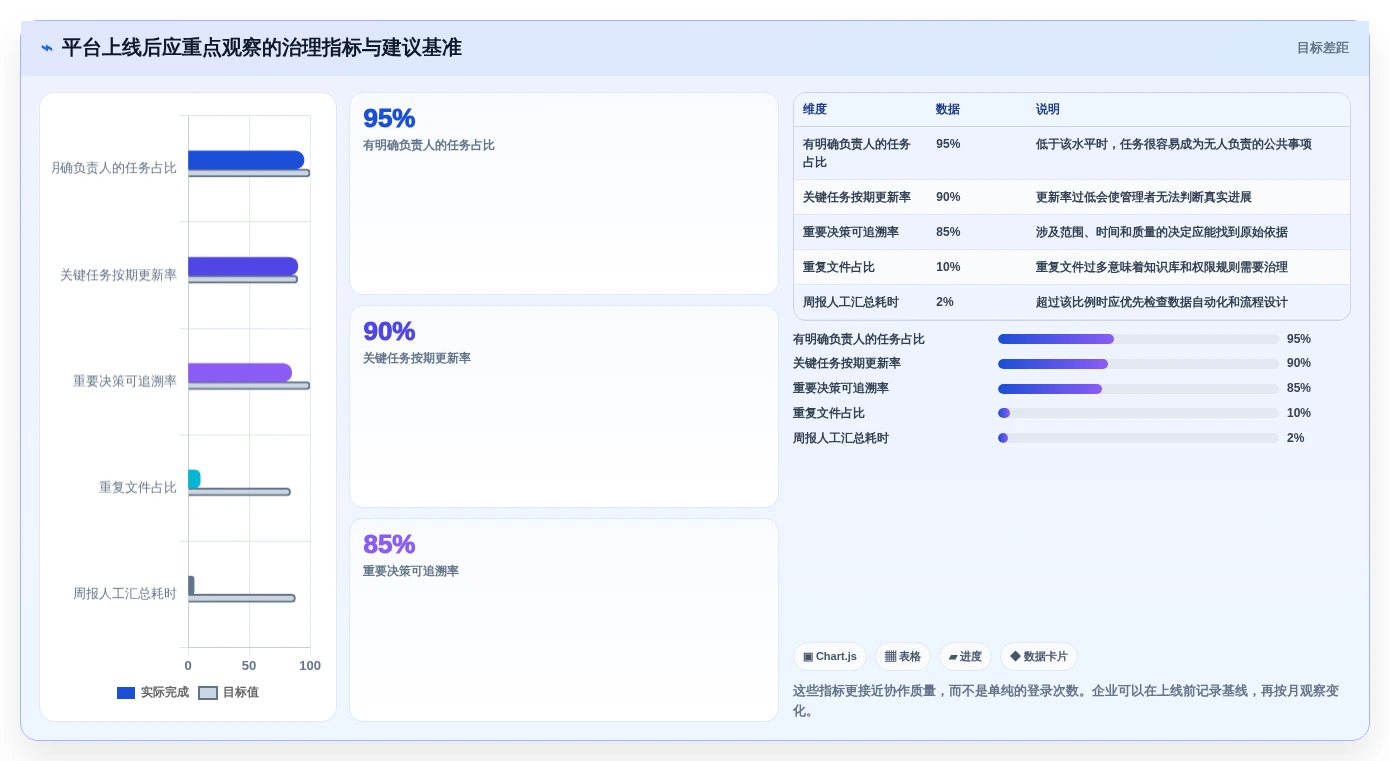The width and height of the screenshot is (1390, 761).
Task: Click the chart axis label 重要决策可追溯率
Action: pyautogui.click(x=124, y=382)
